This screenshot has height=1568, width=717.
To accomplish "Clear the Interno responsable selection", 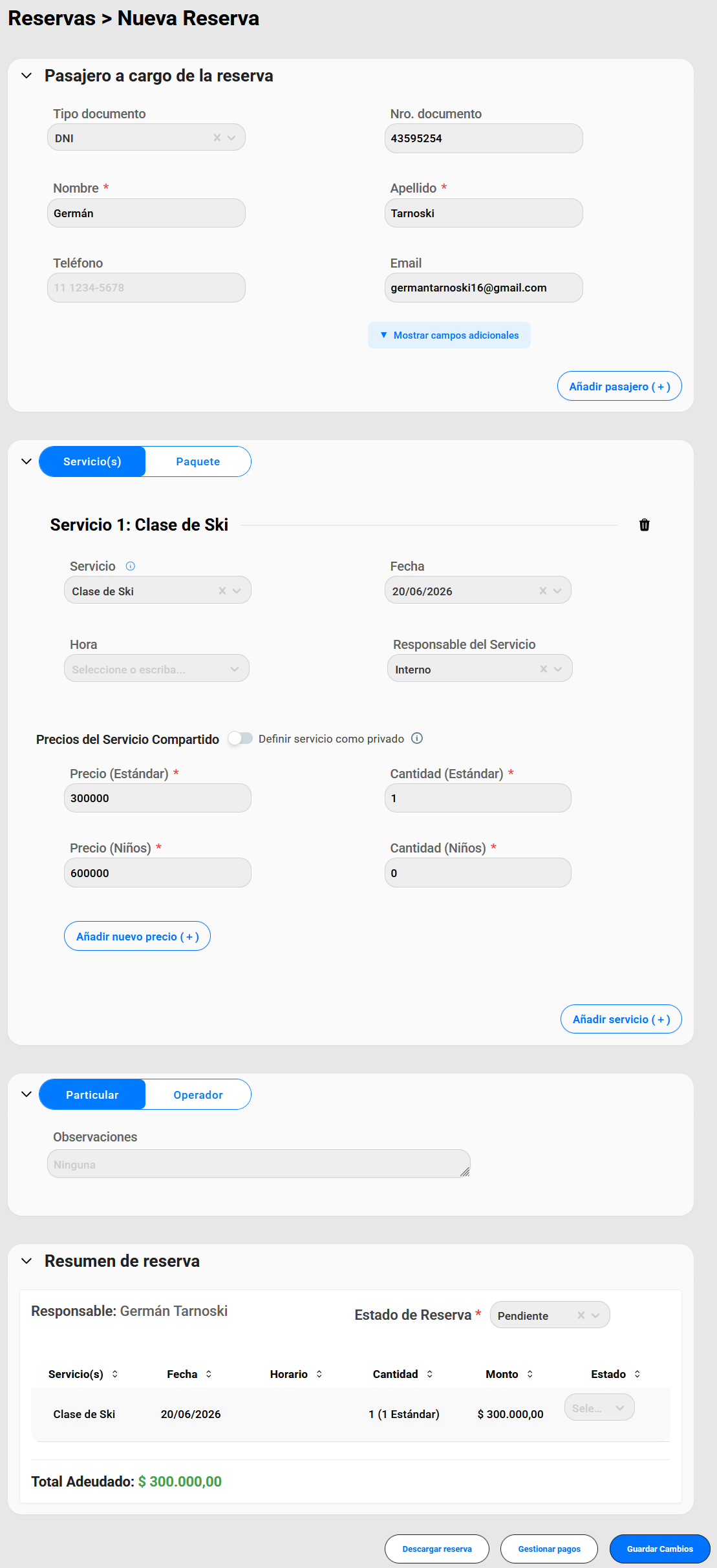I will click(544, 669).
